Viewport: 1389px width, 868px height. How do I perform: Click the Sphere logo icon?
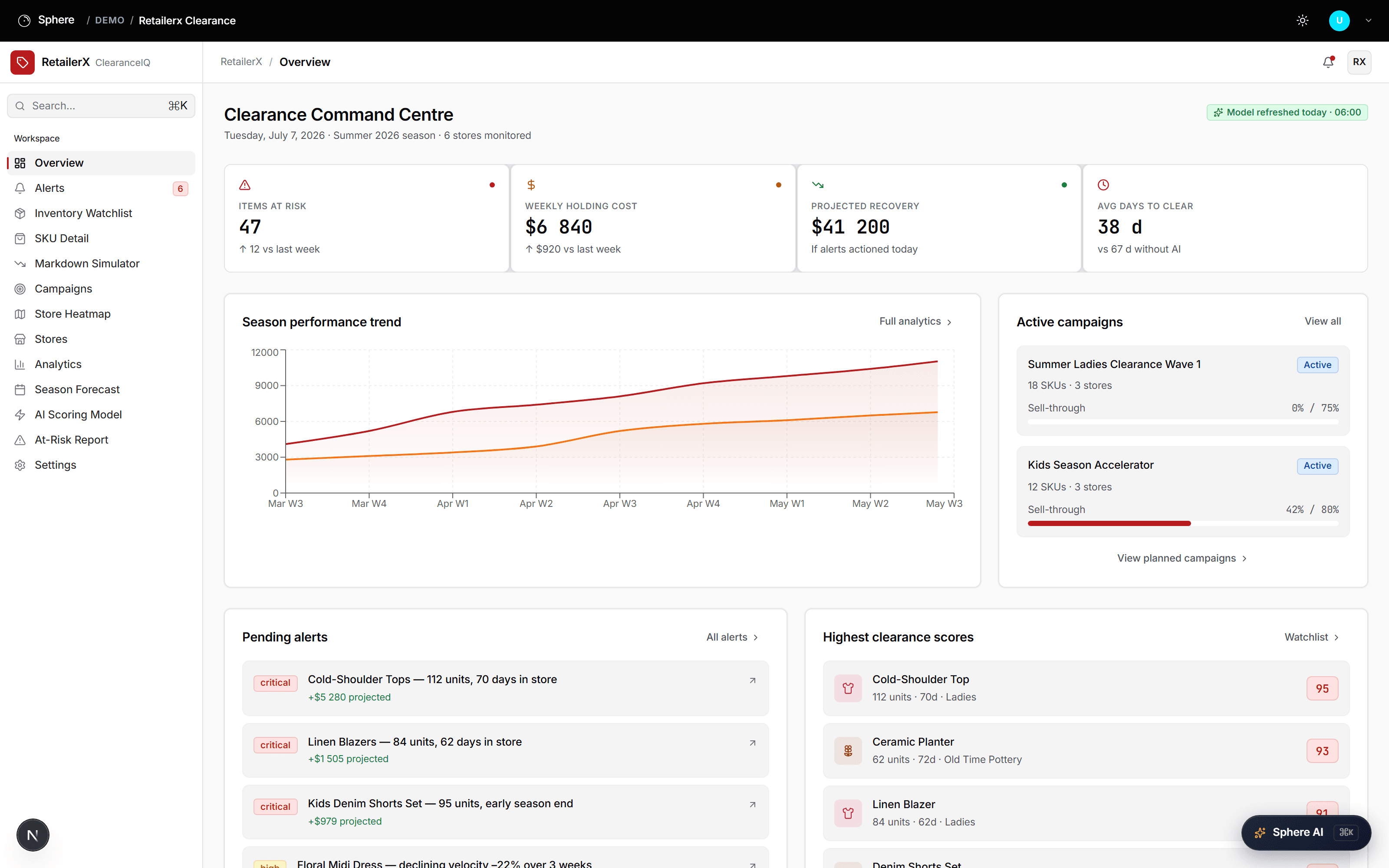(24, 21)
